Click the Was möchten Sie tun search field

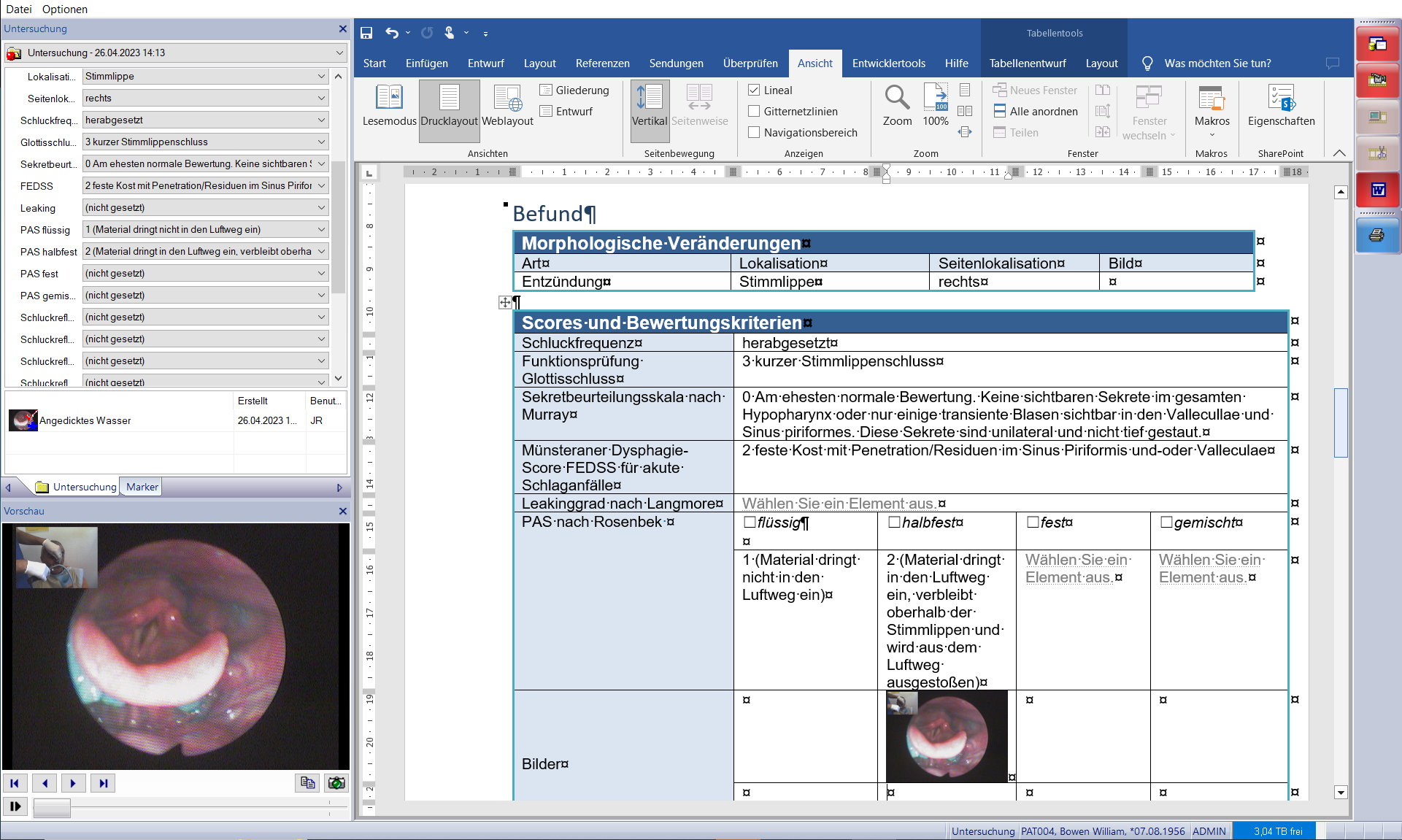[x=1217, y=63]
